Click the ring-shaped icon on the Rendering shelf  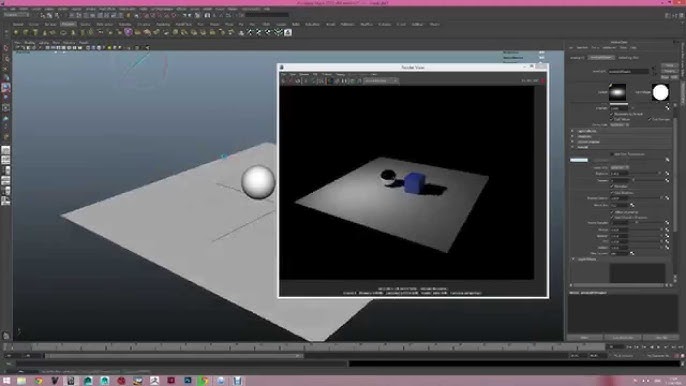pos(63,32)
